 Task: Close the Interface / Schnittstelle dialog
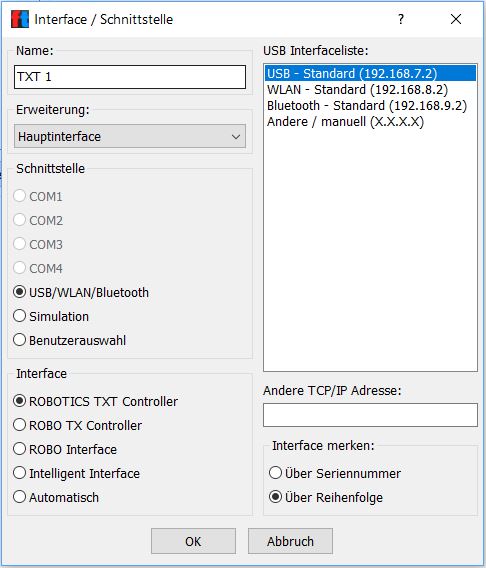click(x=456, y=19)
